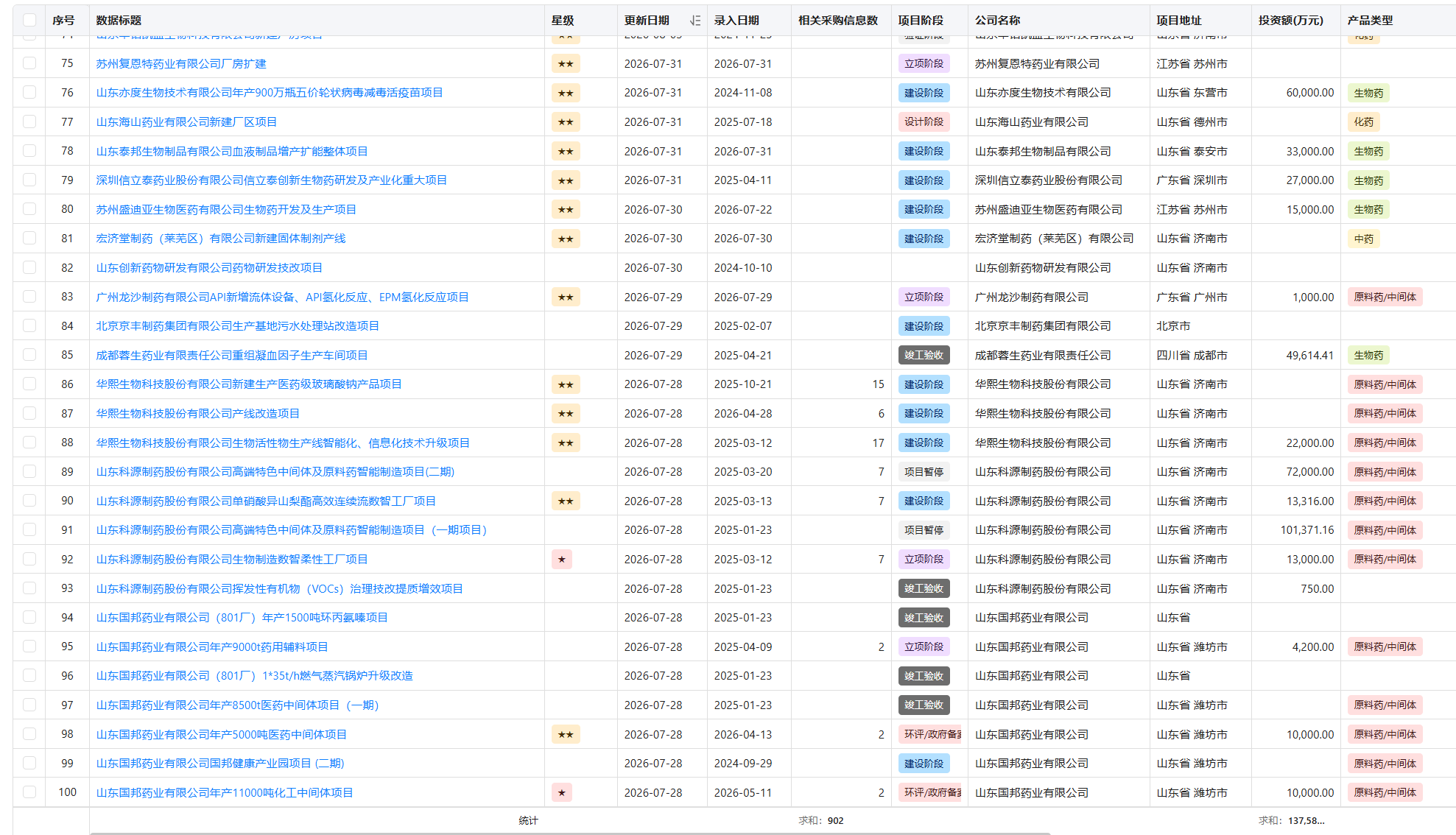Open 山东科源制药 生物制造数智柔性工厂项目

click(232, 560)
